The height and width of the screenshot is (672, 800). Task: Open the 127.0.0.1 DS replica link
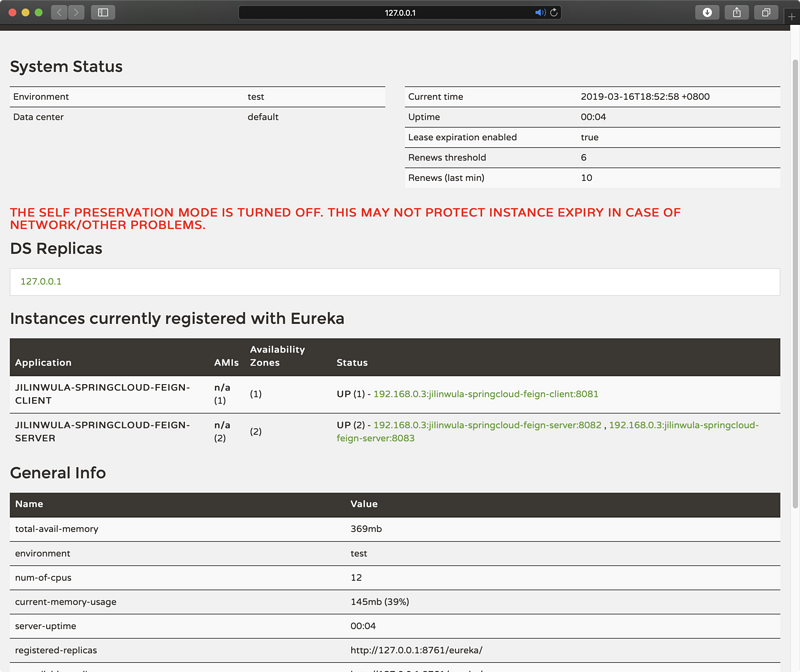point(41,281)
